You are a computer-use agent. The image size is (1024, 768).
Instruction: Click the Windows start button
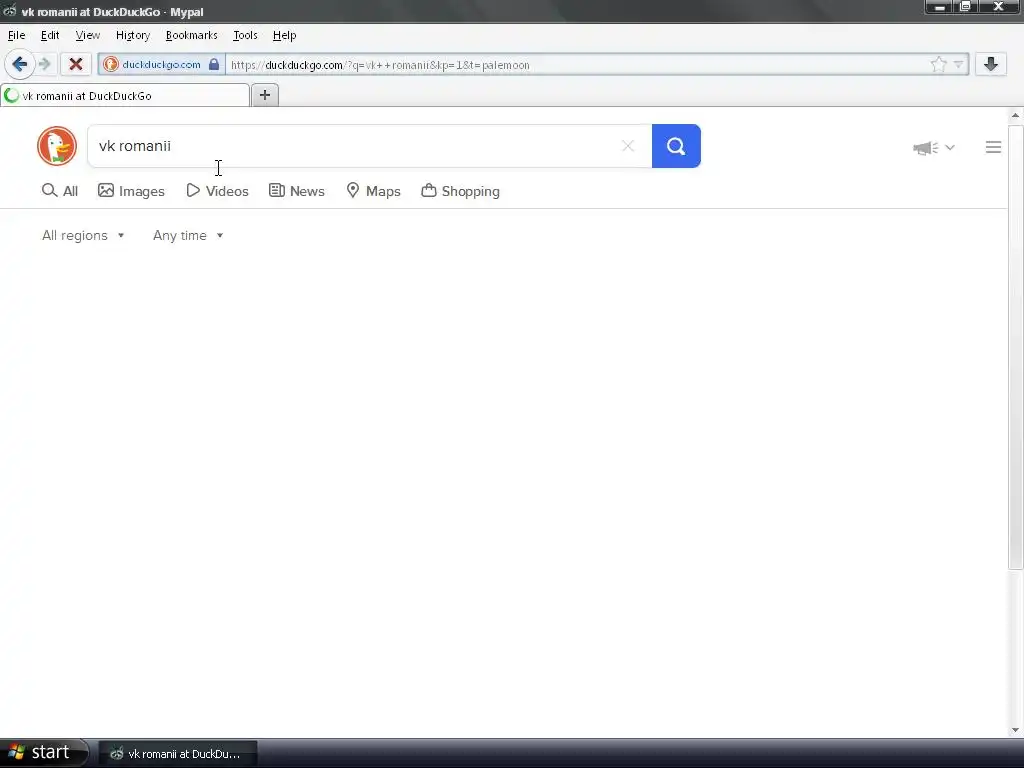click(x=43, y=752)
